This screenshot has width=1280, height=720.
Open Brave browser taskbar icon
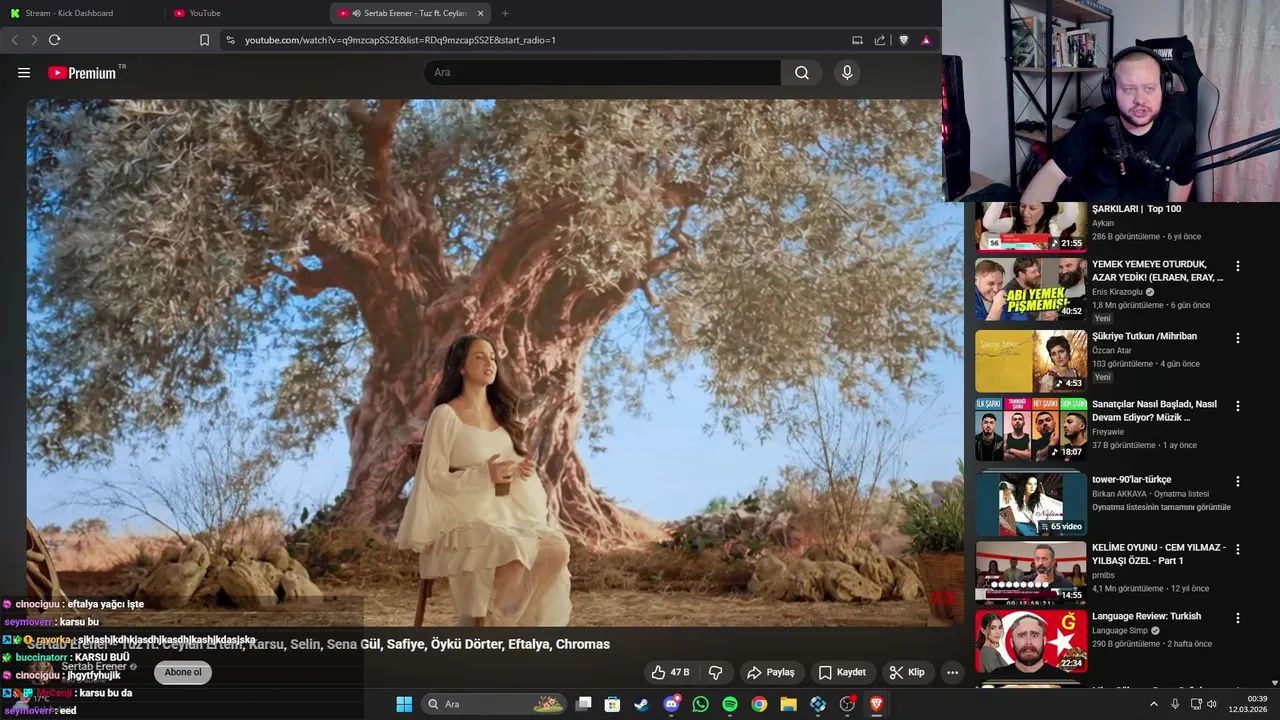[x=876, y=704]
